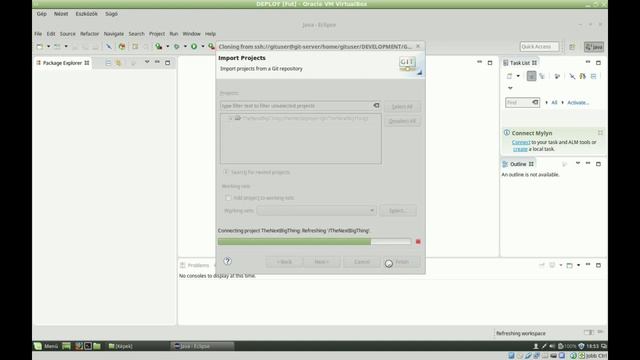Screen dimensions: 640x360
Task: Minimize the Package Explorer panel
Action: click(x=157, y=62)
